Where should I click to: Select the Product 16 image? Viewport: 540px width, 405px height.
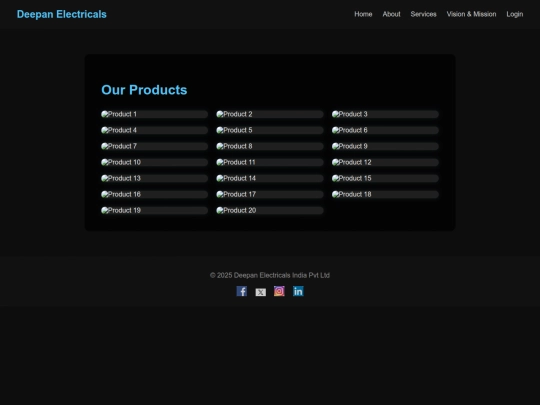155,194
